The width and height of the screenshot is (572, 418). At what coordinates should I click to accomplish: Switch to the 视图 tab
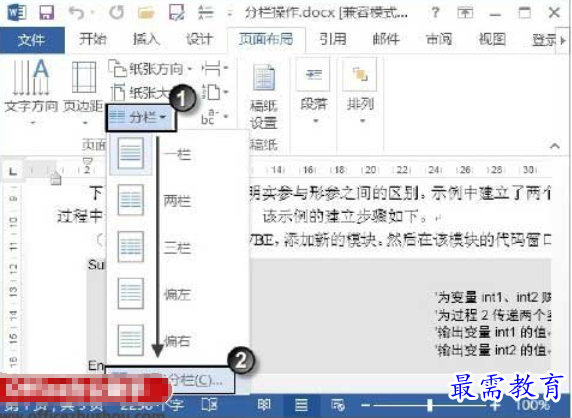492,39
